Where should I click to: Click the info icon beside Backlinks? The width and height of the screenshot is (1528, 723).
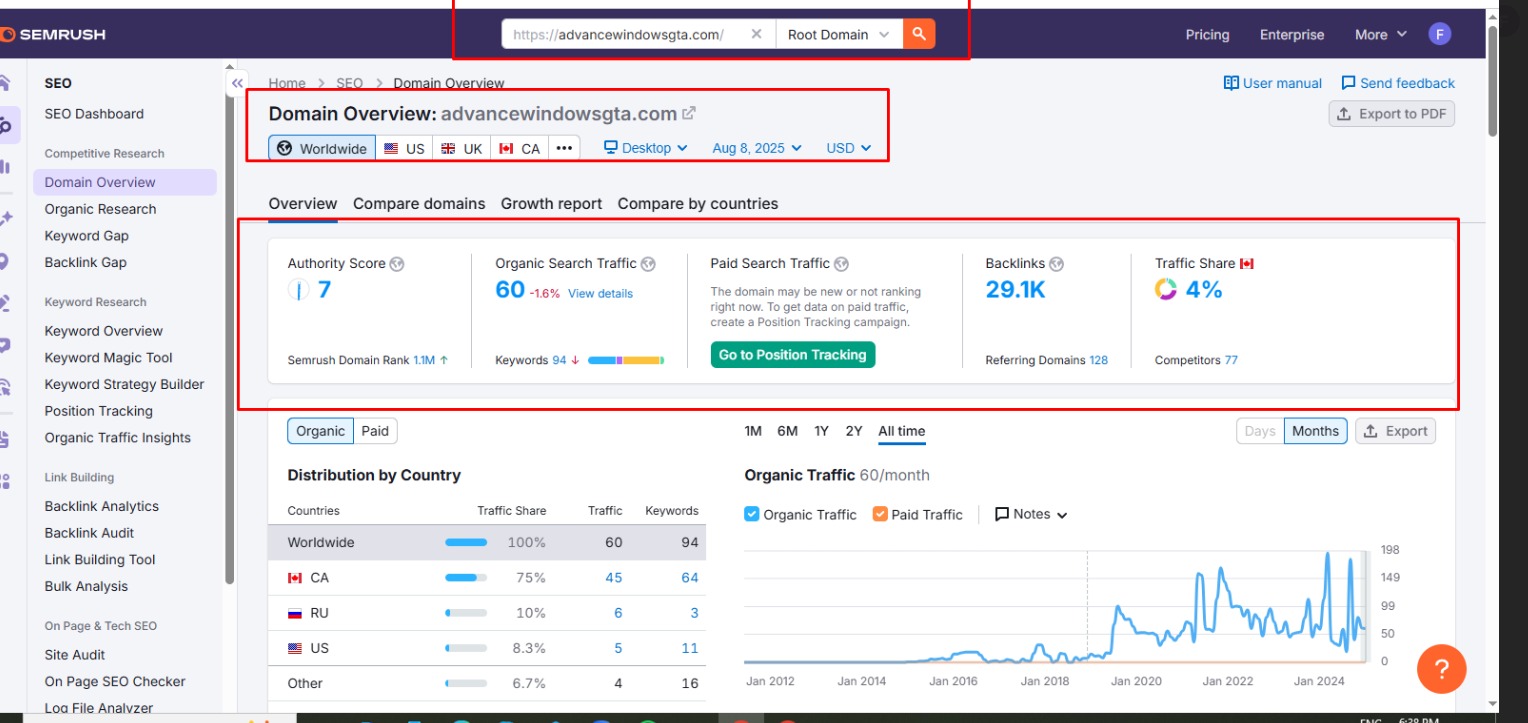tap(1056, 264)
